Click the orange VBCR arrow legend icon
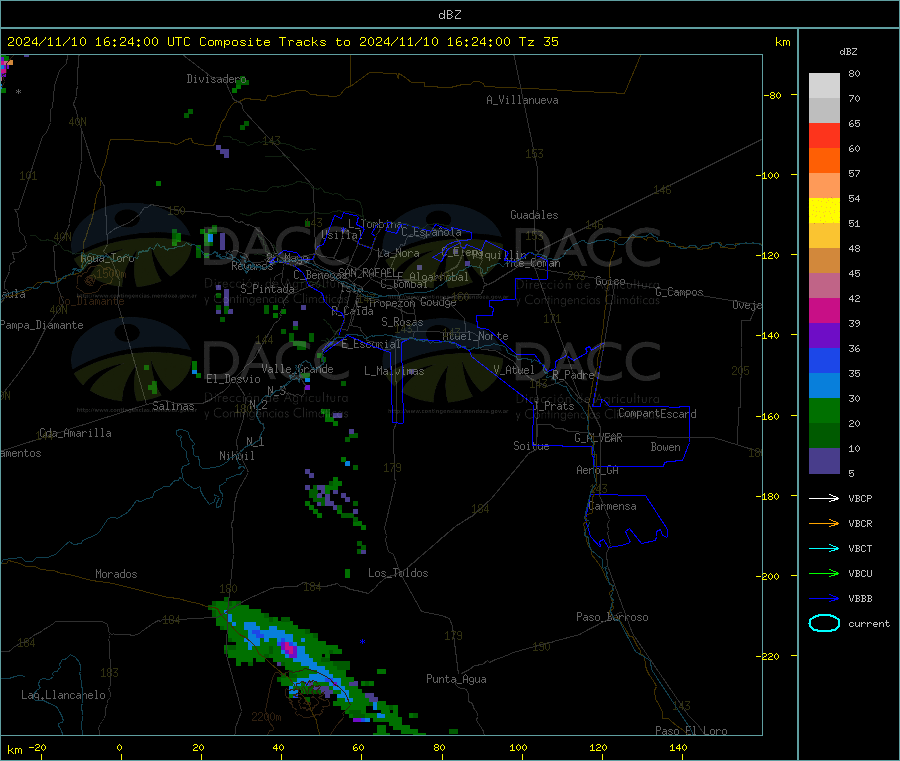Screen dimensions: 900x761 point(824,523)
